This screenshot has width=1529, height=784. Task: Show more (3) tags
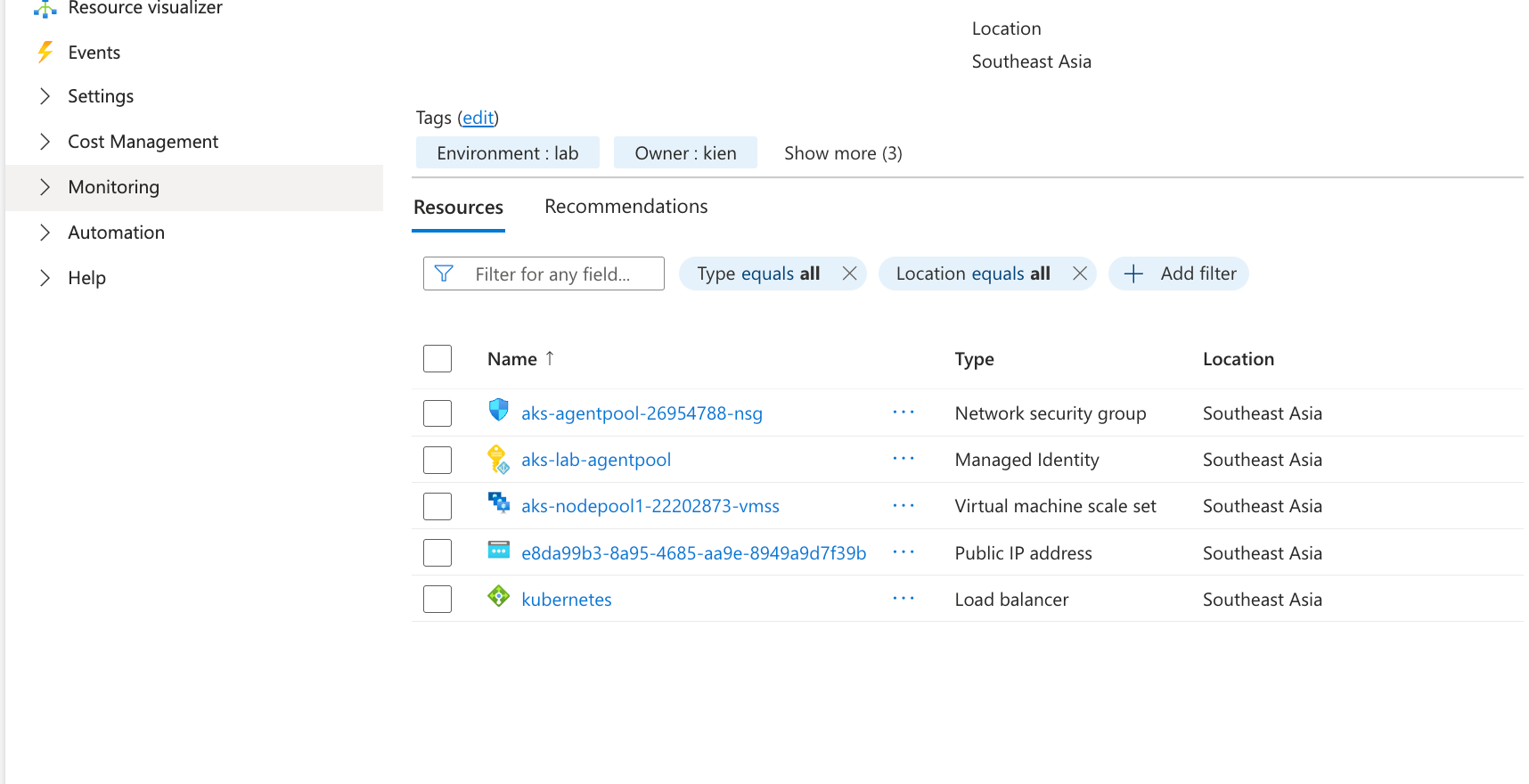click(843, 153)
